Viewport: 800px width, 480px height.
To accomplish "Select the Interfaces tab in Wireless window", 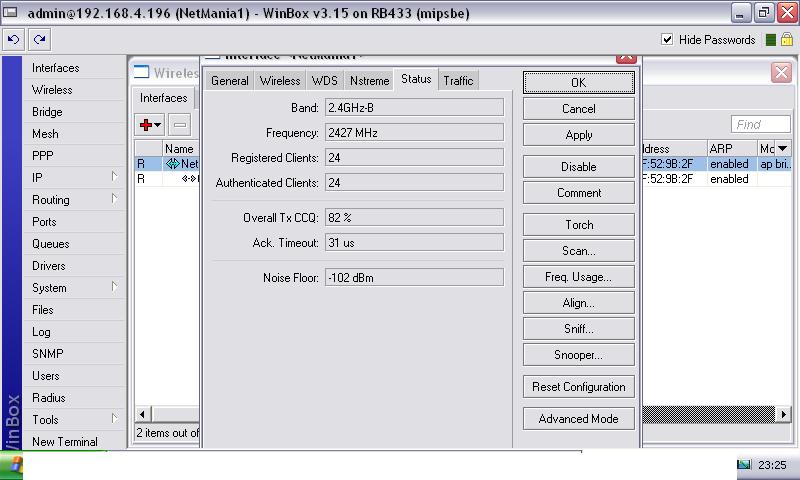I will [x=163, y=98].
